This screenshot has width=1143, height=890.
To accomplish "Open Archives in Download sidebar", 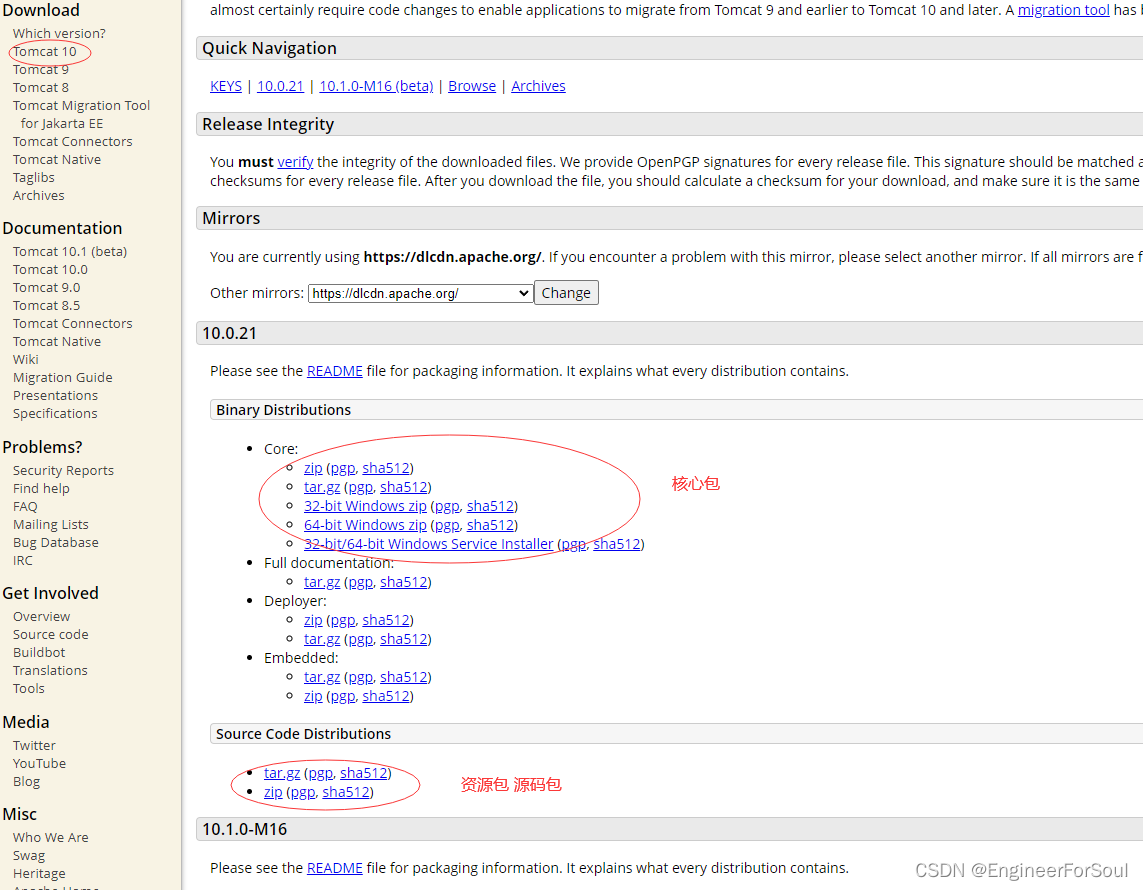I will 39,195.
